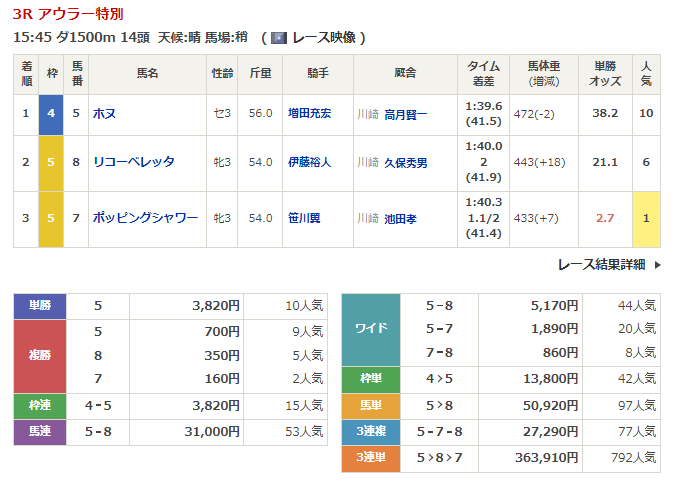Screen dimensions: 679x482
Task: Click the yellow highlighted popularity 1 cell
Action: 646,218
